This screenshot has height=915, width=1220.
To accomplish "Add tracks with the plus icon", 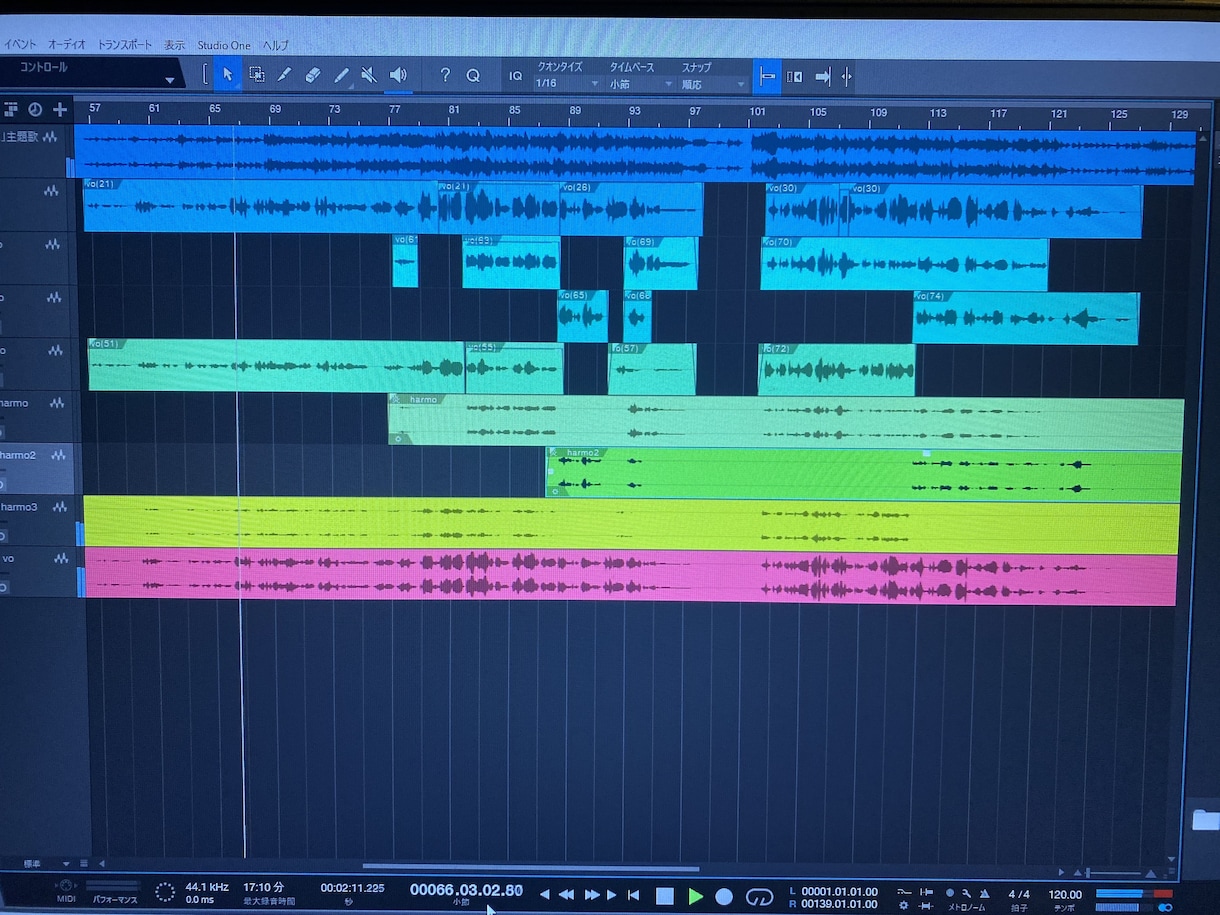I will tap(60, 109).
